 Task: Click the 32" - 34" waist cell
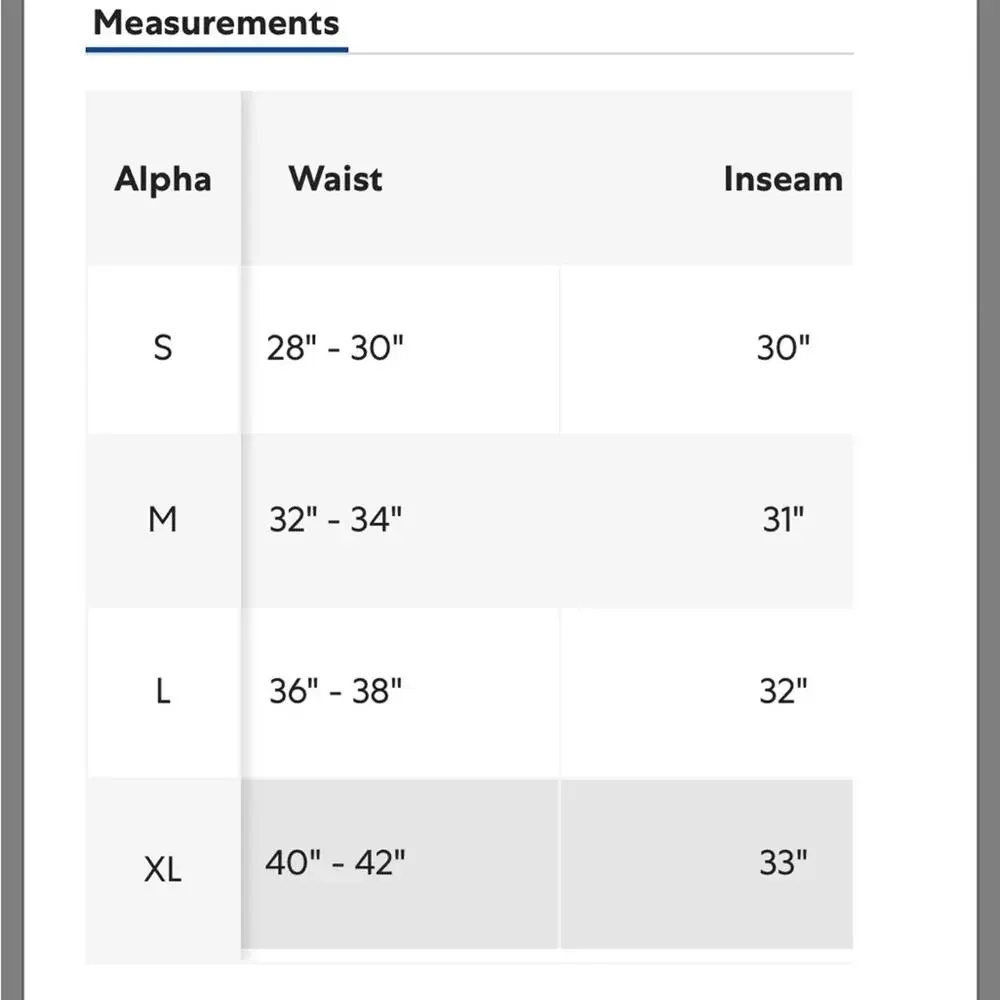point(401,520)
